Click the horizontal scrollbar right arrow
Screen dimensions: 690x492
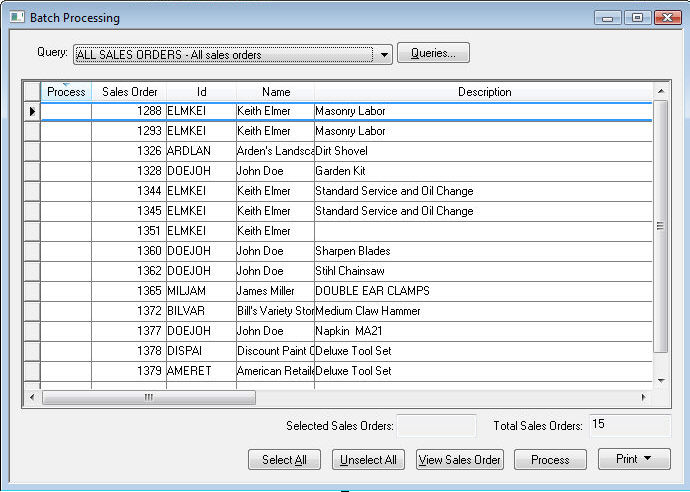[x=643, y=397]
